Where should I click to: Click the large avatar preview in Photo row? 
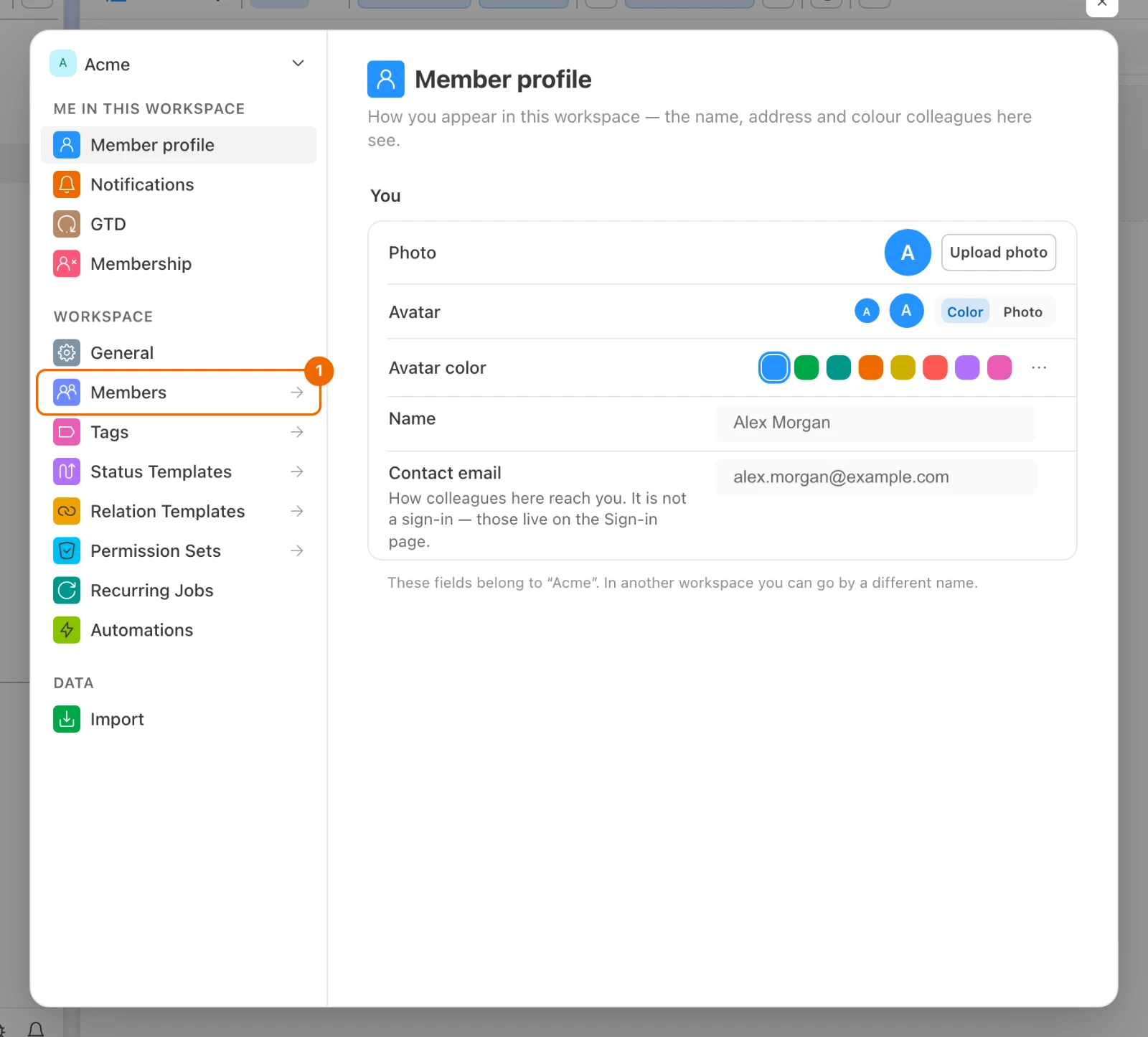click(908, 253)
